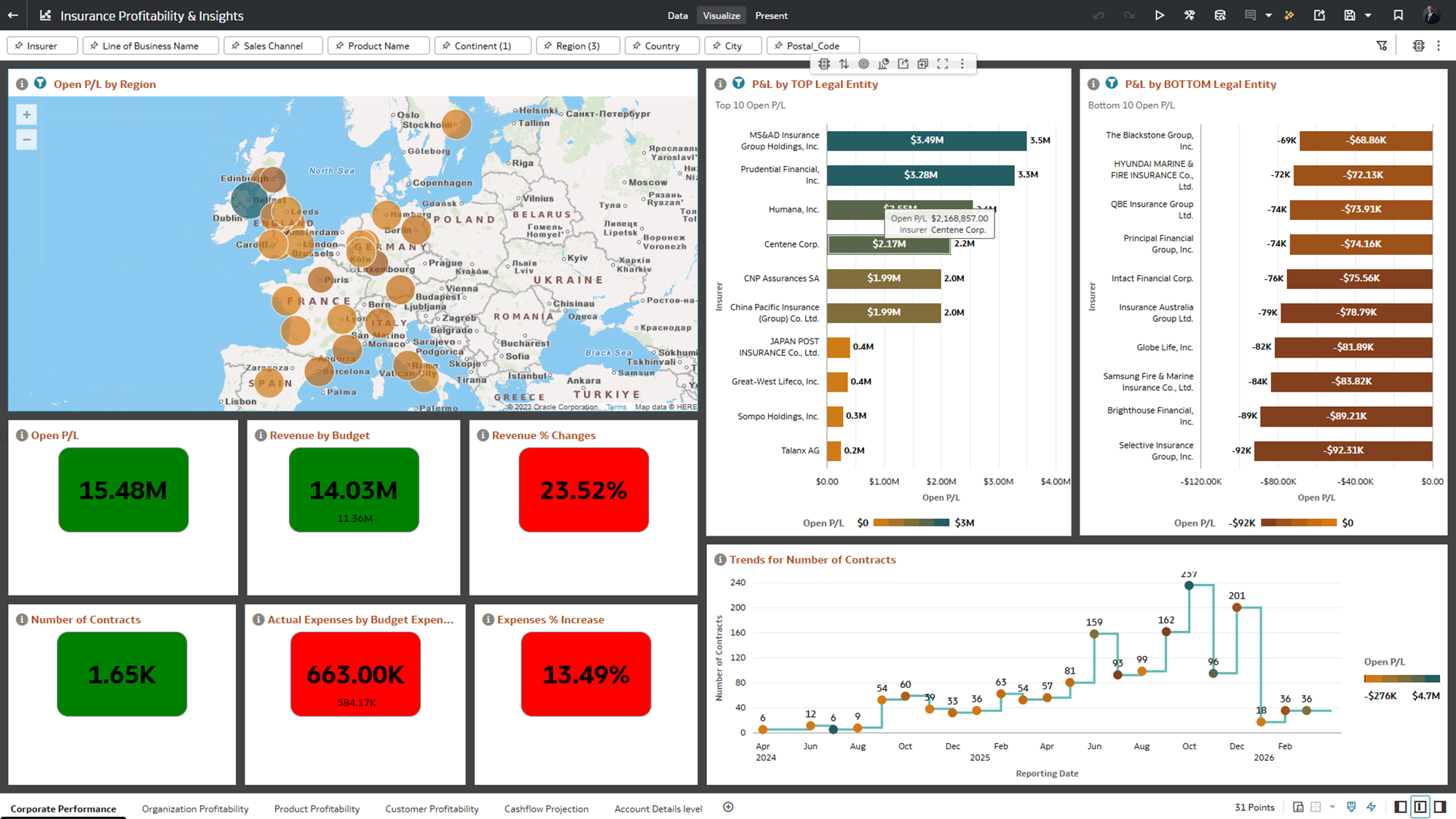Open the Region (3) filter dropdown
Screen dimensions: 1456x819
pyautogui.click(x=578, y=46)
